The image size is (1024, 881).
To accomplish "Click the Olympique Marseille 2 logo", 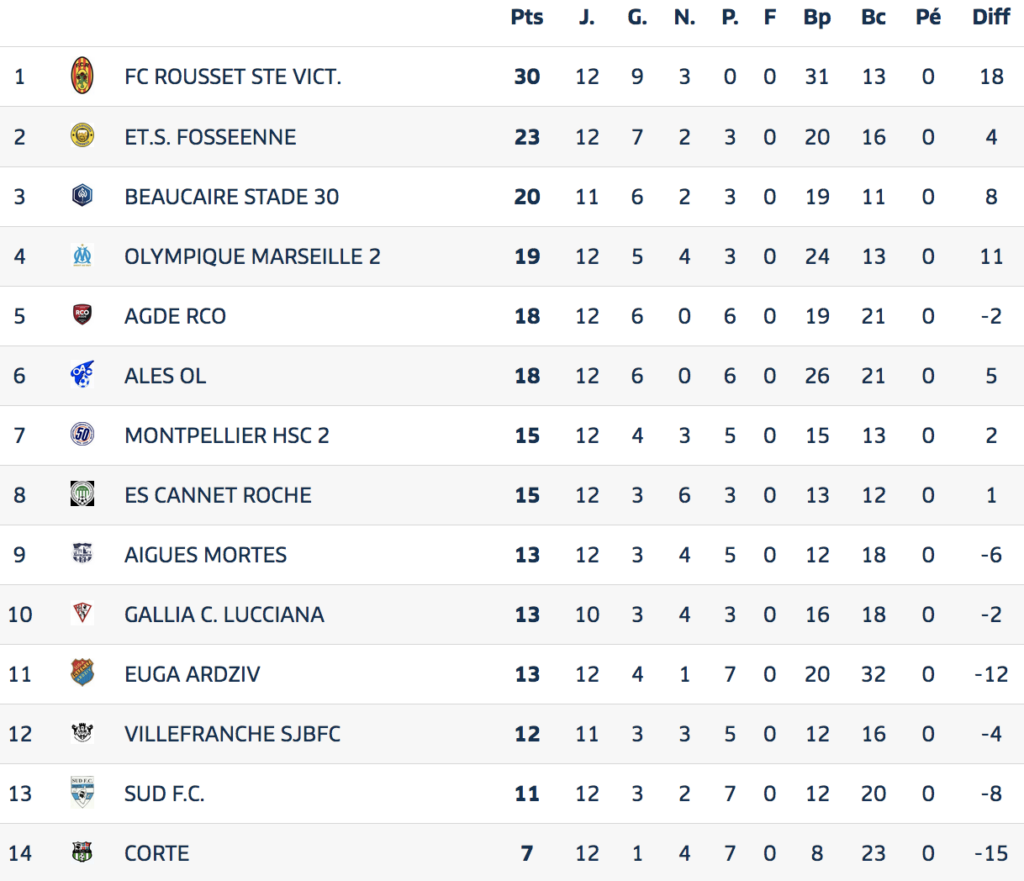I will click(82, 256).
